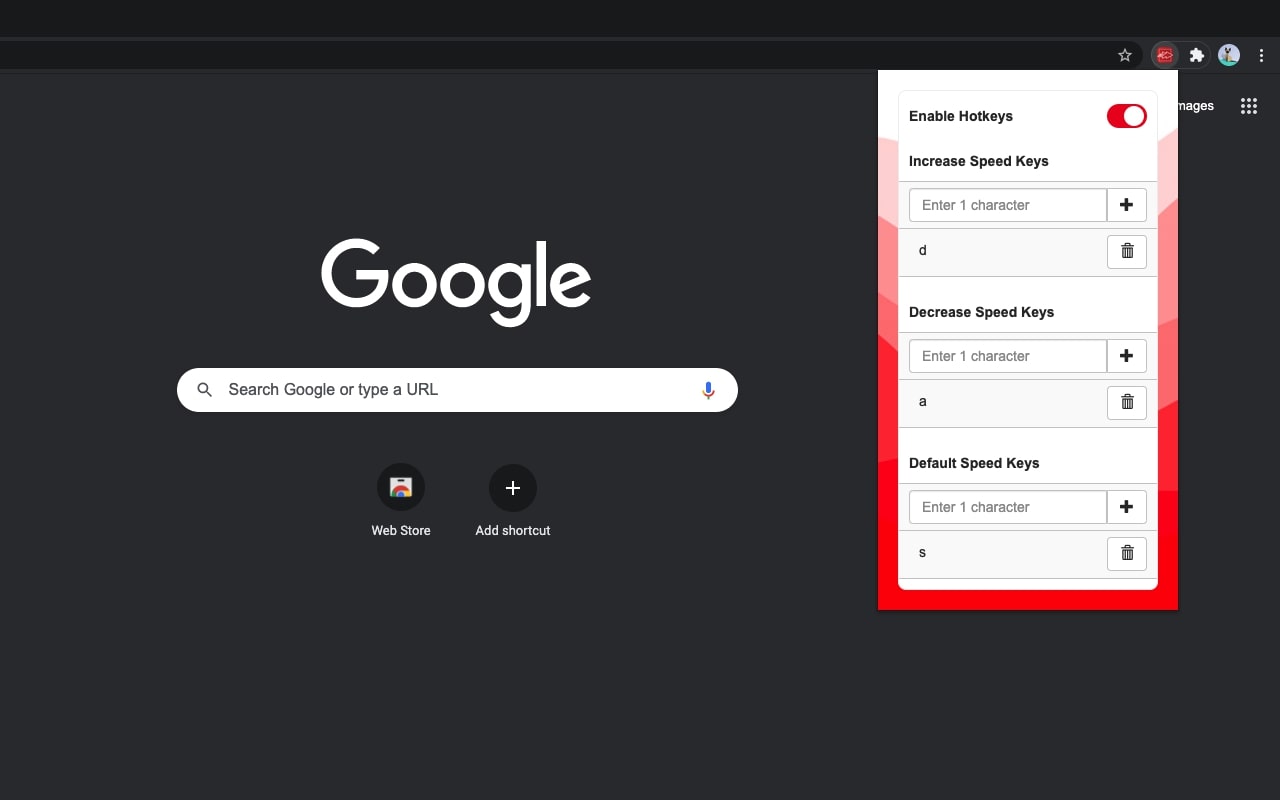Open the user profile avatar

coord(1229,56)
